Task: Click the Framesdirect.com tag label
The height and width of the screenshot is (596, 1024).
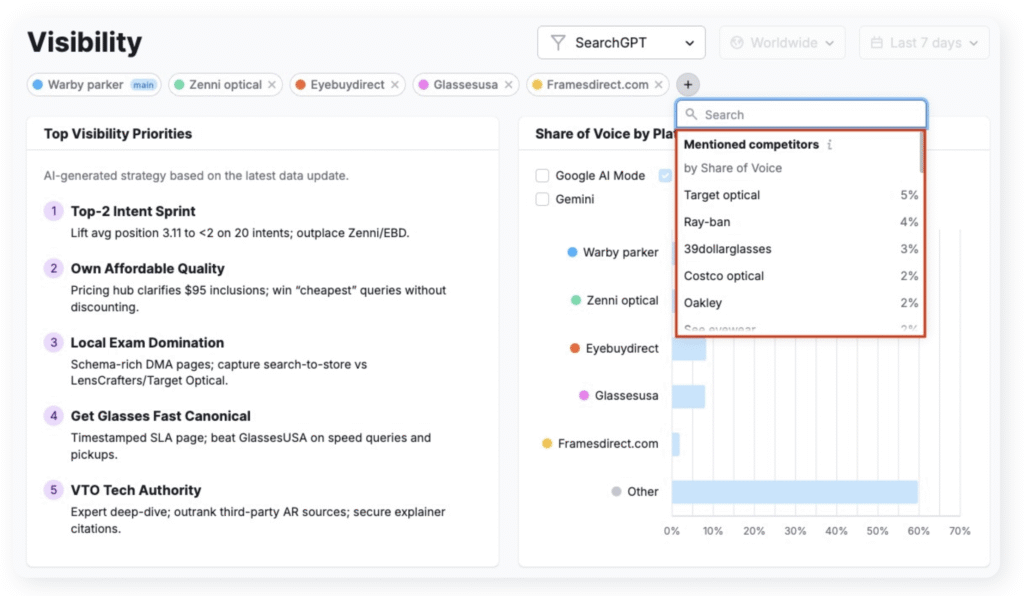Action: pos(598,85)
